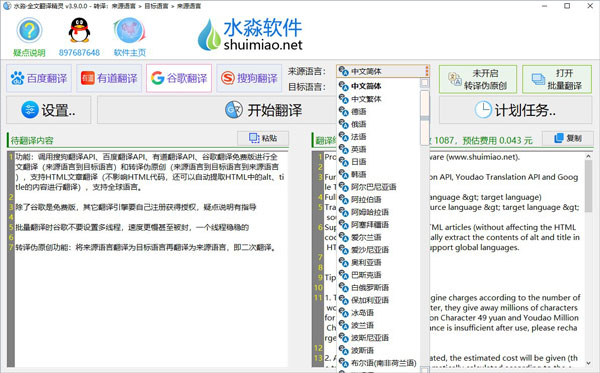Image resolution: width=600 pixels, height=373 pixels.
Task: Select 白俄罗斯语 from the language list
Action: coord(378,287)
